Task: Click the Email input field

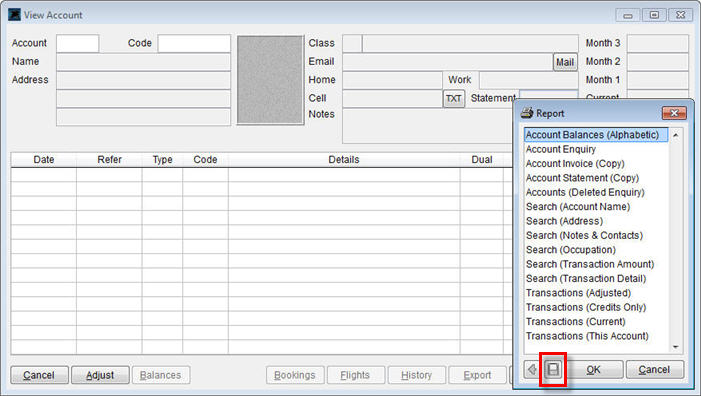Action: pos(448,62)
